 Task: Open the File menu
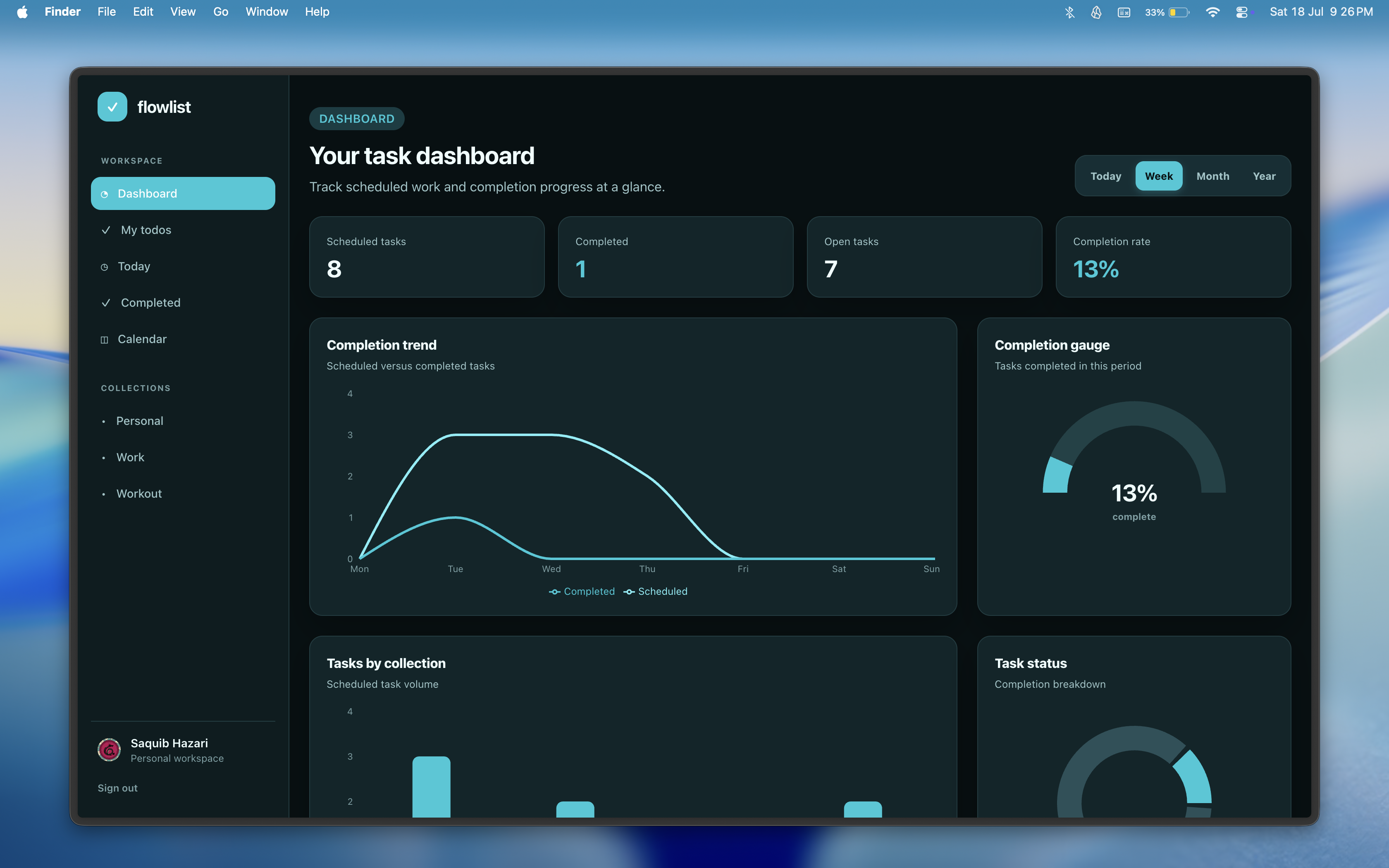[x=106, y=12]
